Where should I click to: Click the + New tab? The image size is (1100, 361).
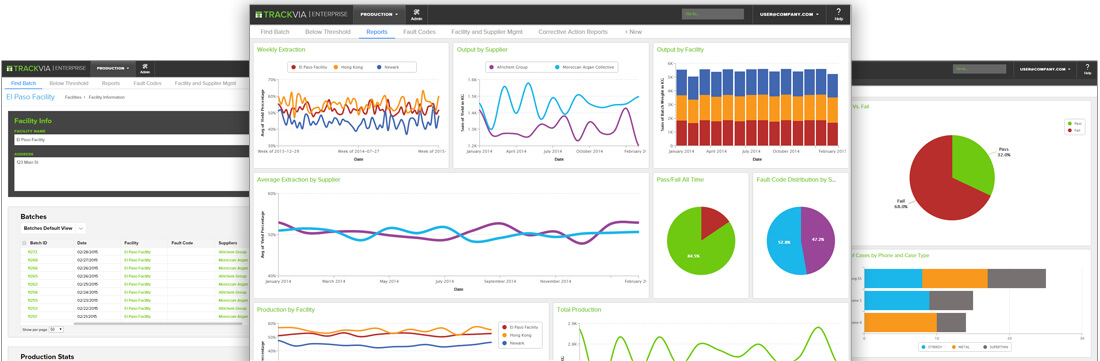[633, 32]
